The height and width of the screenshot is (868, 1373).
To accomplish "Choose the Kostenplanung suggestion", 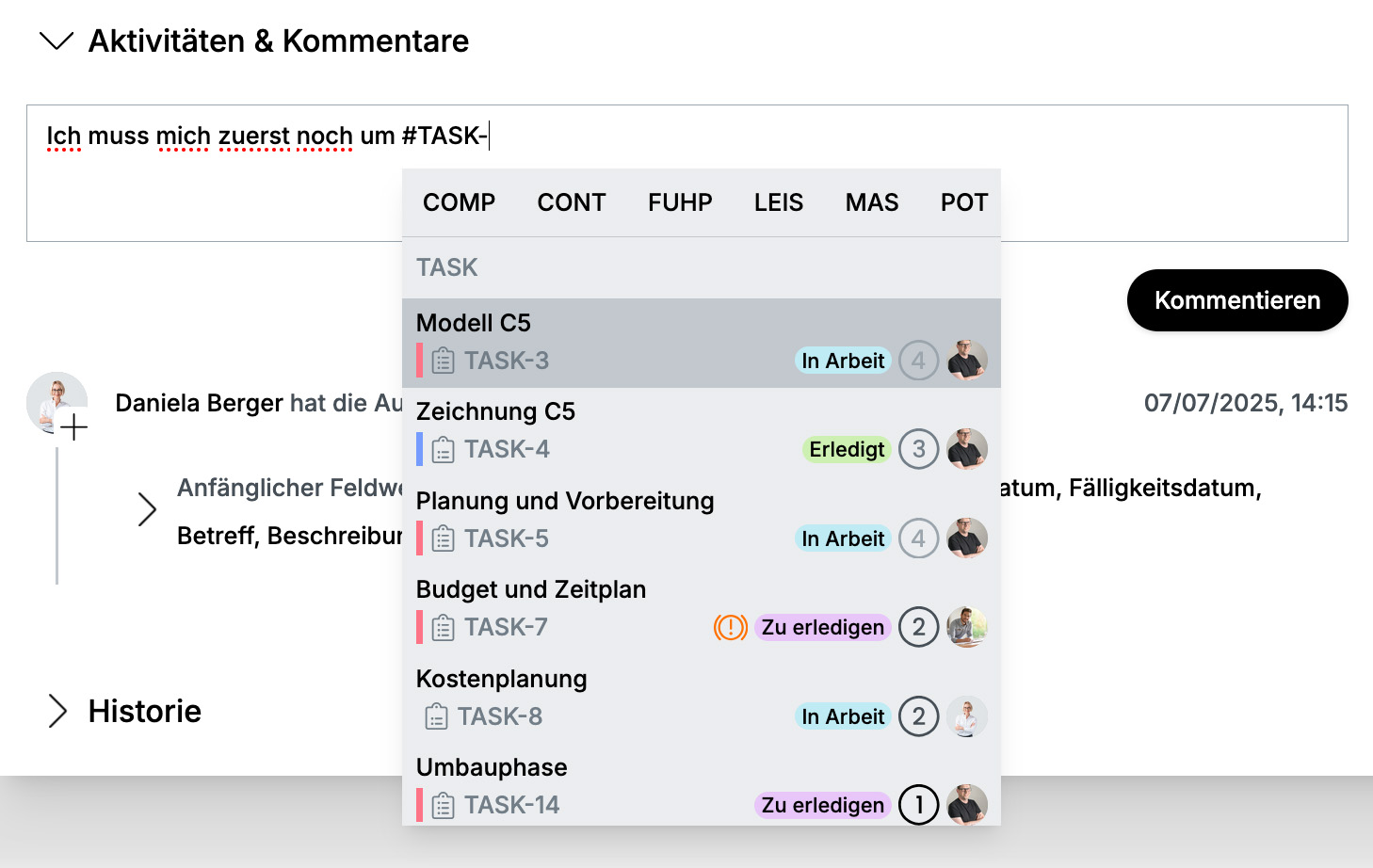I will click(x=701, y=699).
